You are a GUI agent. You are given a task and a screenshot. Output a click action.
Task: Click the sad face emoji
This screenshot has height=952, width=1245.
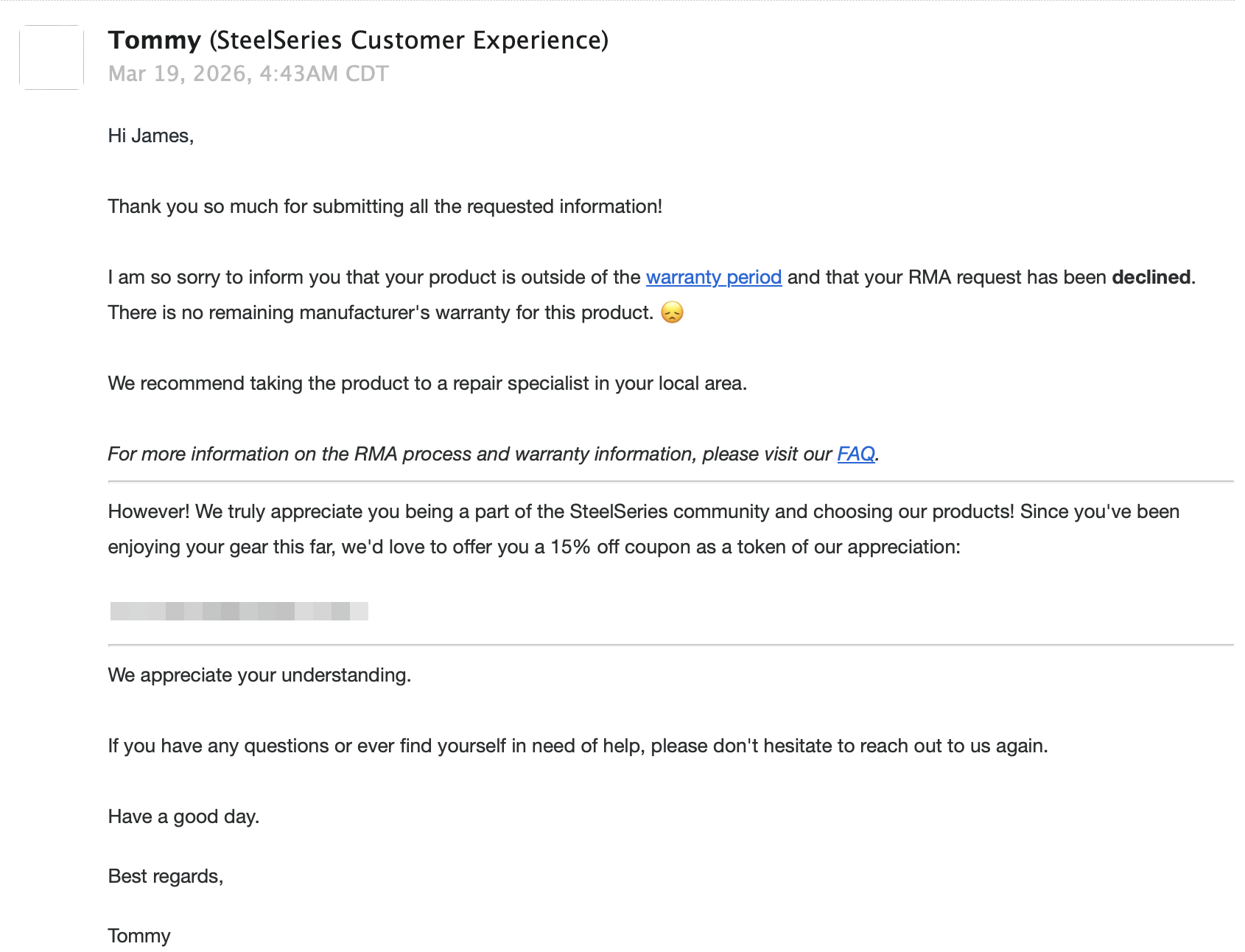672,312
